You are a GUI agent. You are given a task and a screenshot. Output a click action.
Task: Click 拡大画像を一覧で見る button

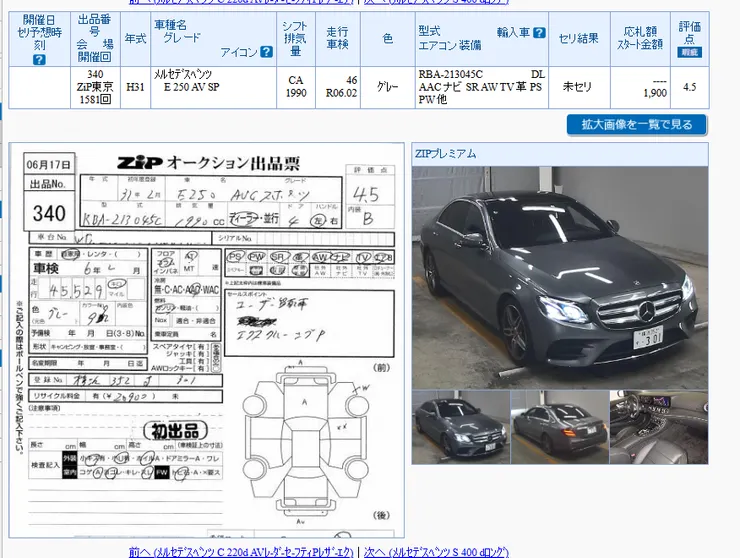(637, 125)
